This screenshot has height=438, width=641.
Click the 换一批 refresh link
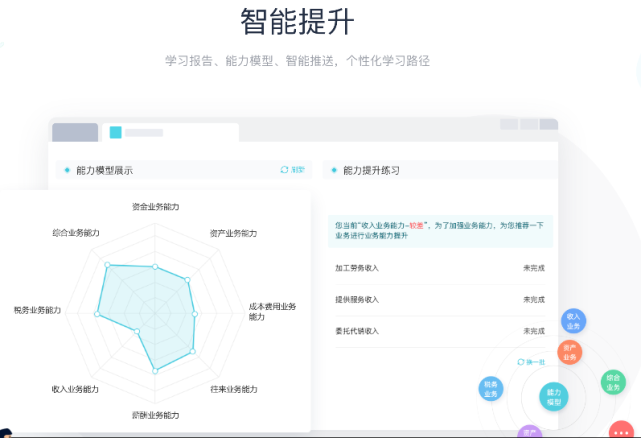pyautogui.click(x=530, y=361)
